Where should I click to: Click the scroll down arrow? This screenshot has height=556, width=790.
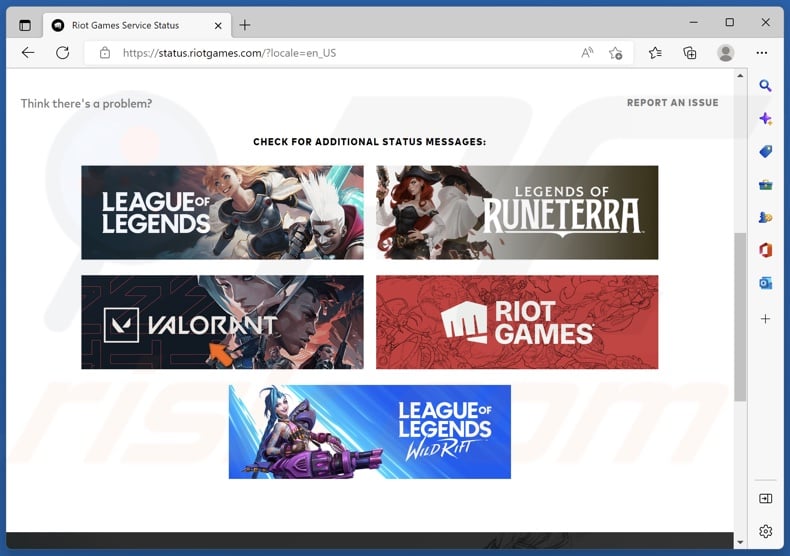740,542
